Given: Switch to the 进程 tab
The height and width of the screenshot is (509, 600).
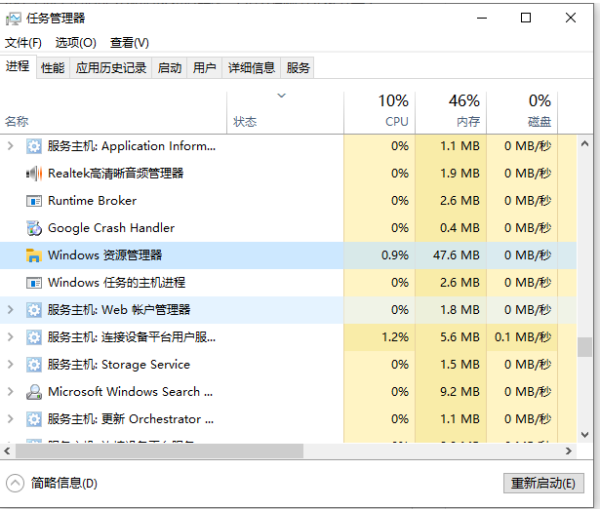Looking at the screenshot, I should [18, 67].
